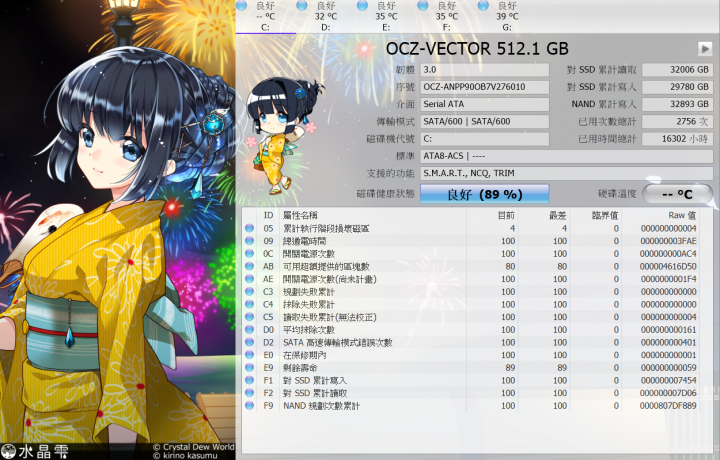Click the blue status icon for attribute F2
The image size is (720, 460).
click(x=249, y=393)
